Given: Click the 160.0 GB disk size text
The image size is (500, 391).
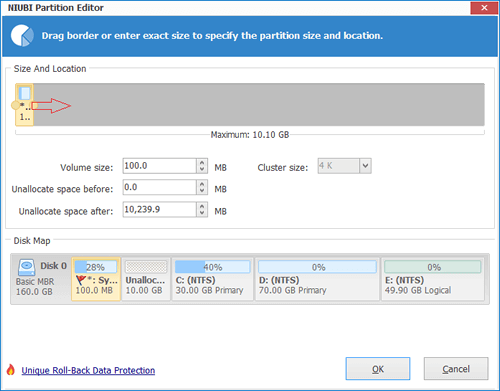Looking at the screenshot, I should point(34,292).
